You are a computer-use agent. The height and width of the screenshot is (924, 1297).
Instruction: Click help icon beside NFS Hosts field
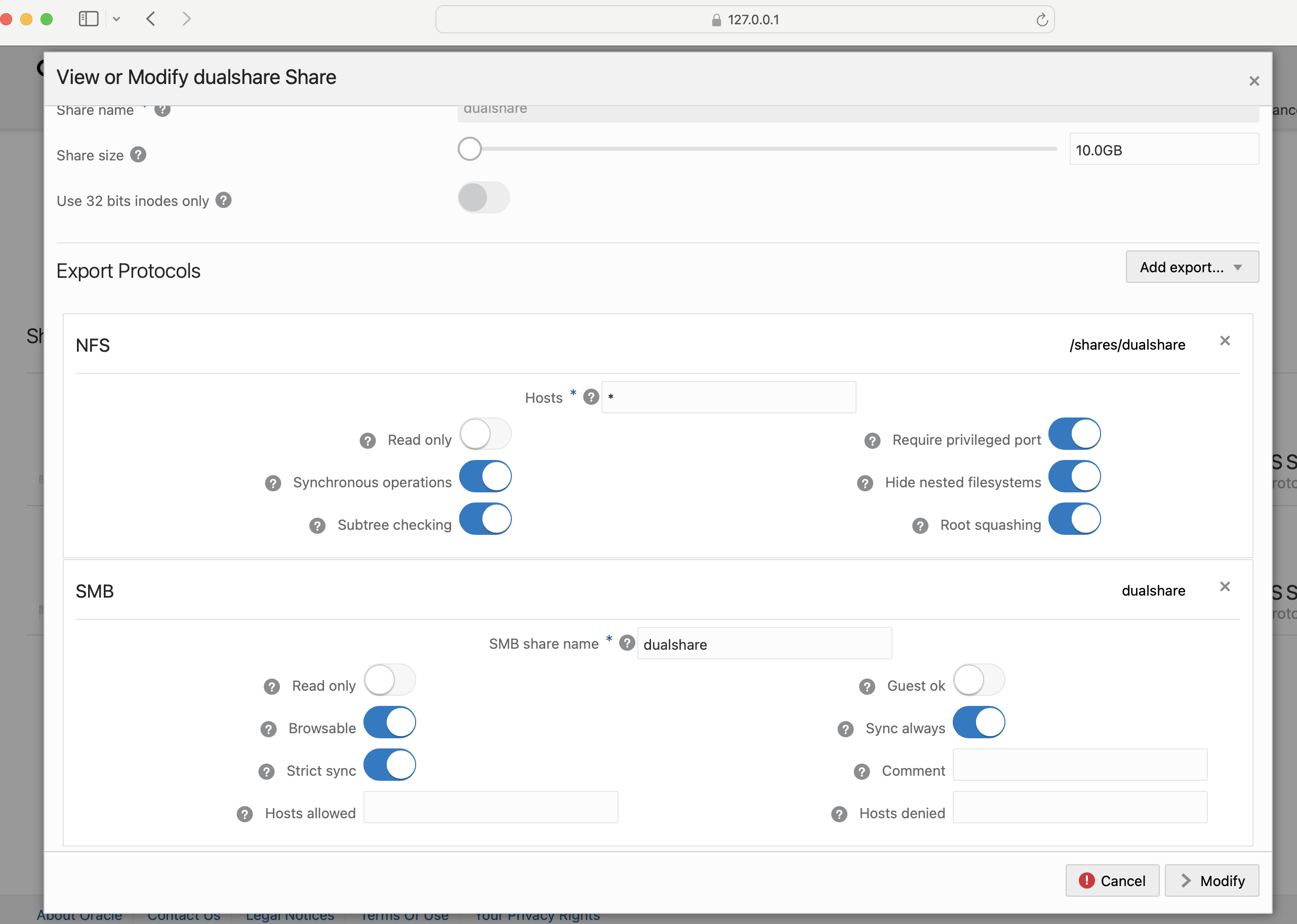[591, 397]
